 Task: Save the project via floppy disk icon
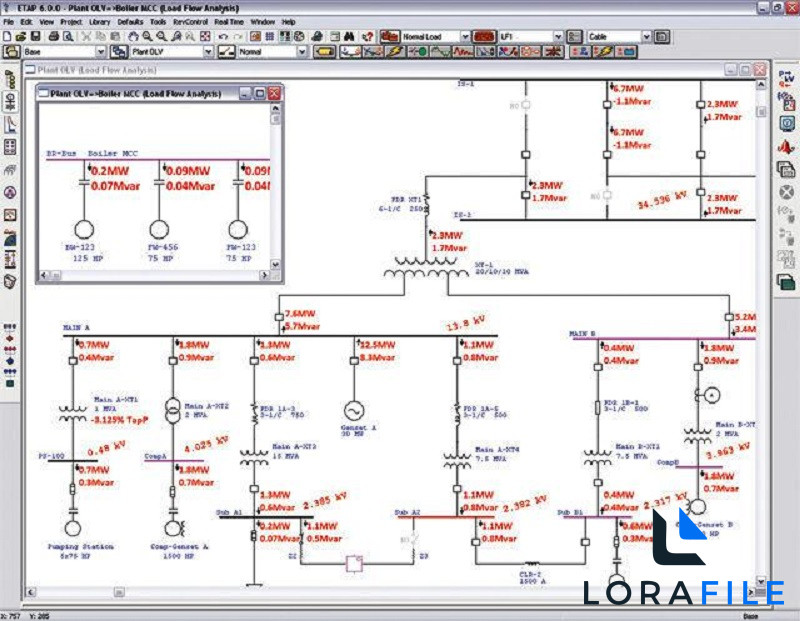(35, 37)
